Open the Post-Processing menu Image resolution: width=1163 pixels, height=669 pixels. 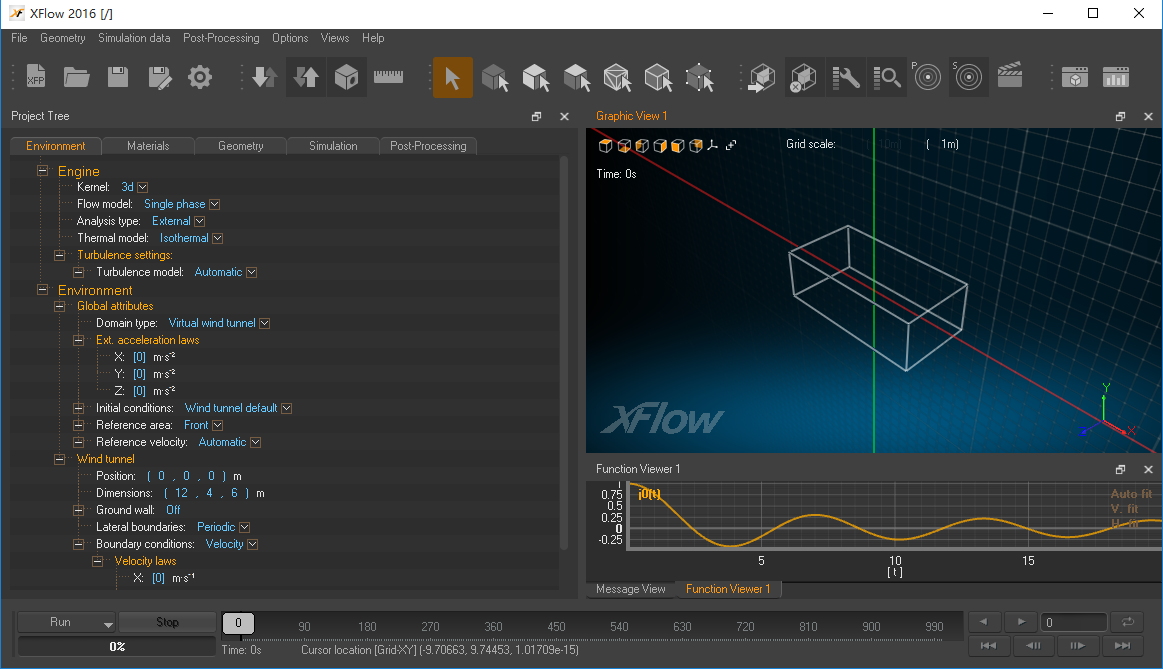pos(221,38)
